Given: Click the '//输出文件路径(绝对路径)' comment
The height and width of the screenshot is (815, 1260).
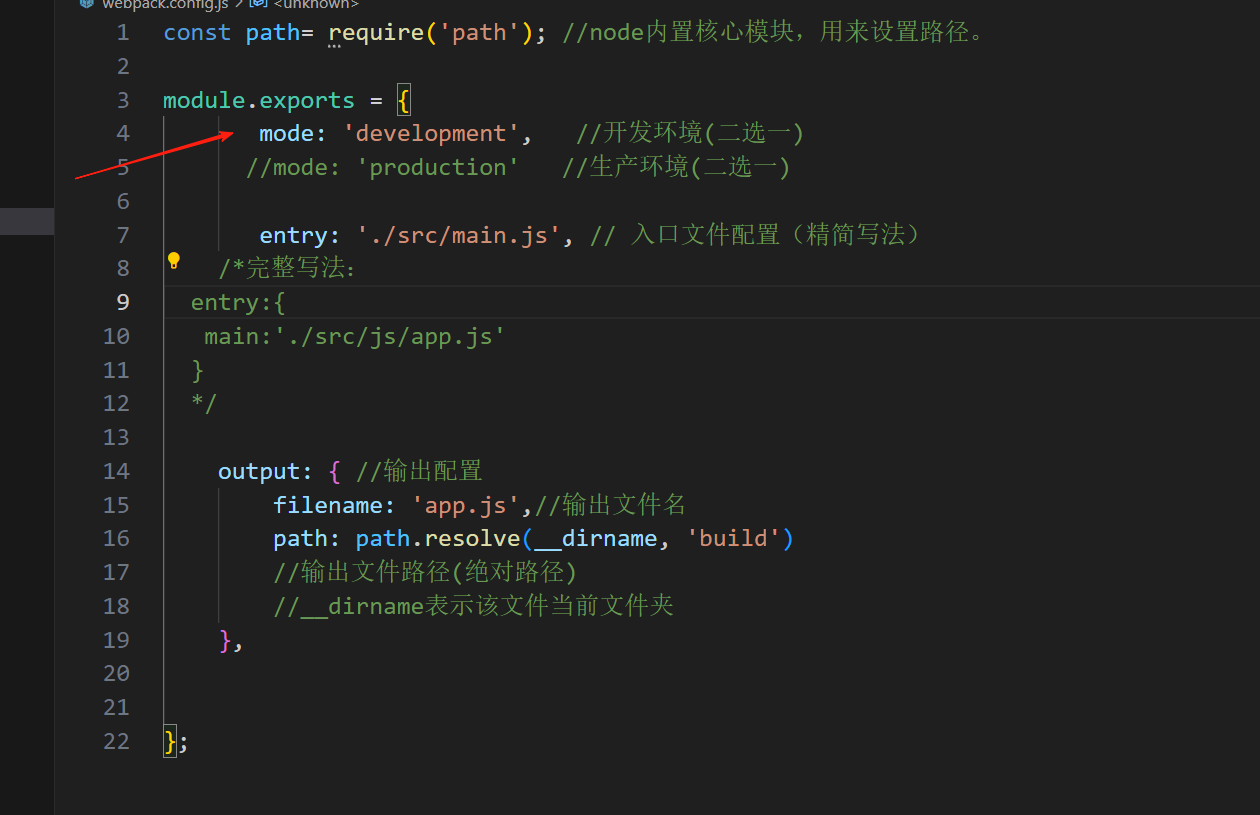Looking at the screenshot, I should pos(425,572).
